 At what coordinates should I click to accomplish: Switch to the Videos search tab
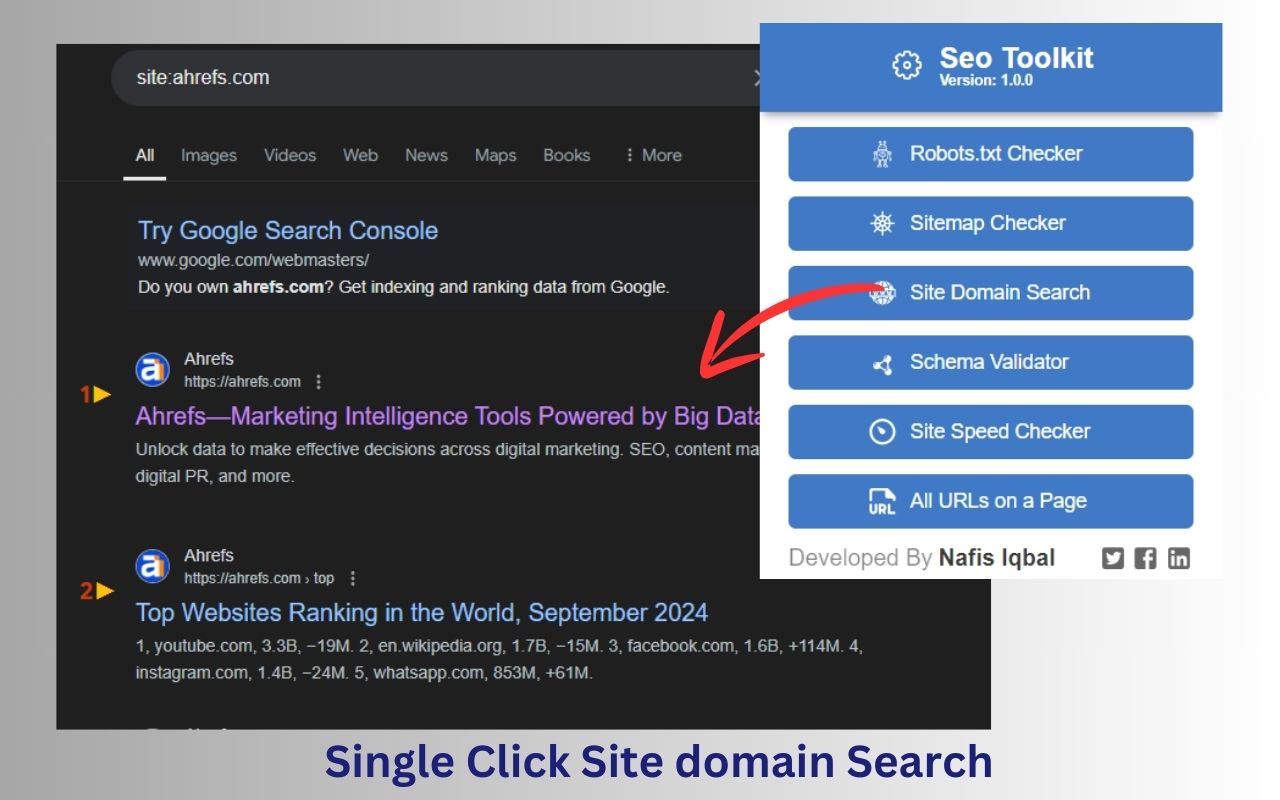pyautogui.click(x=290, y=155)
